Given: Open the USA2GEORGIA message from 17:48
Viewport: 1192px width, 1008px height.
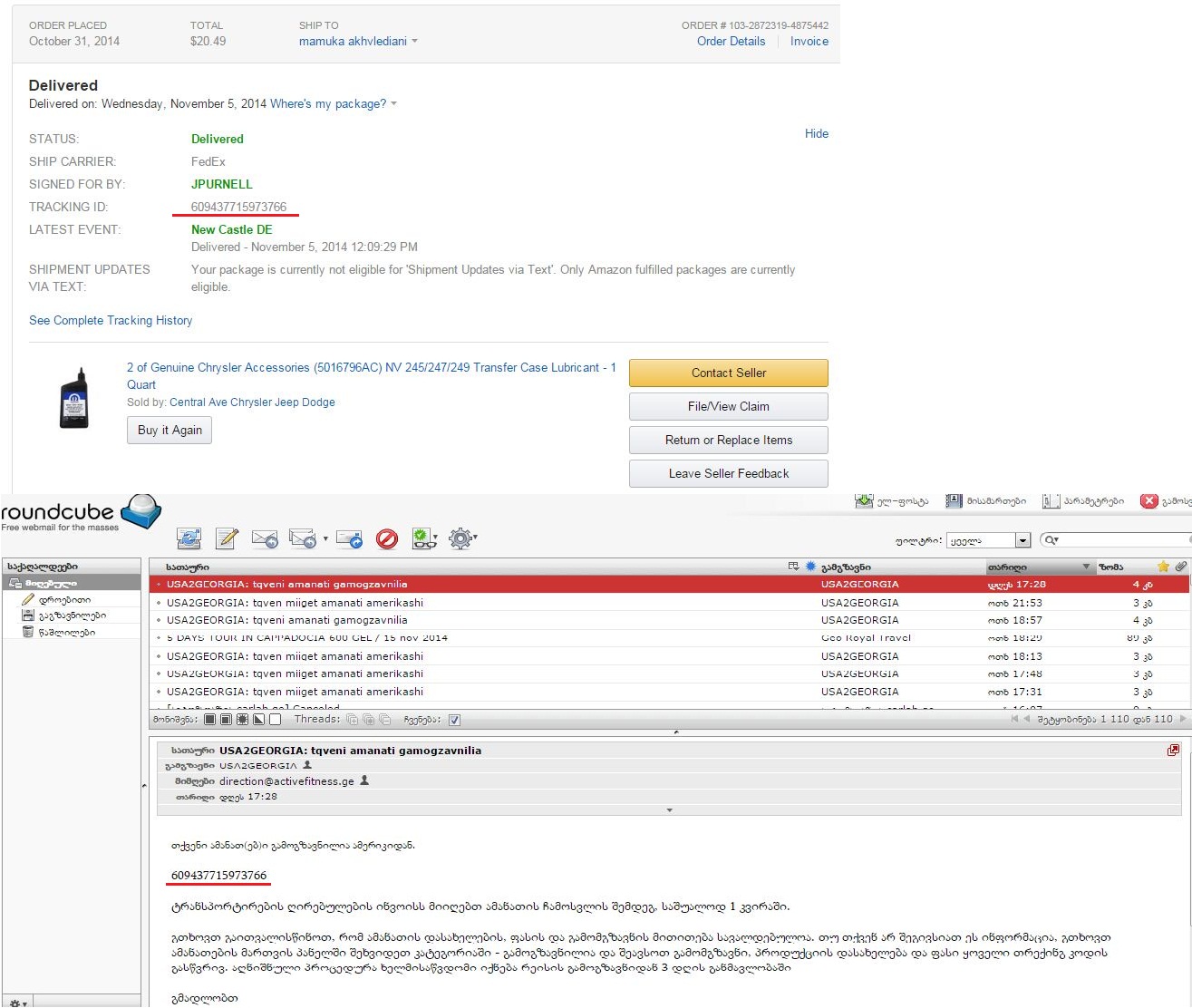Looking at the screenshot, I should tap(669, 674).
